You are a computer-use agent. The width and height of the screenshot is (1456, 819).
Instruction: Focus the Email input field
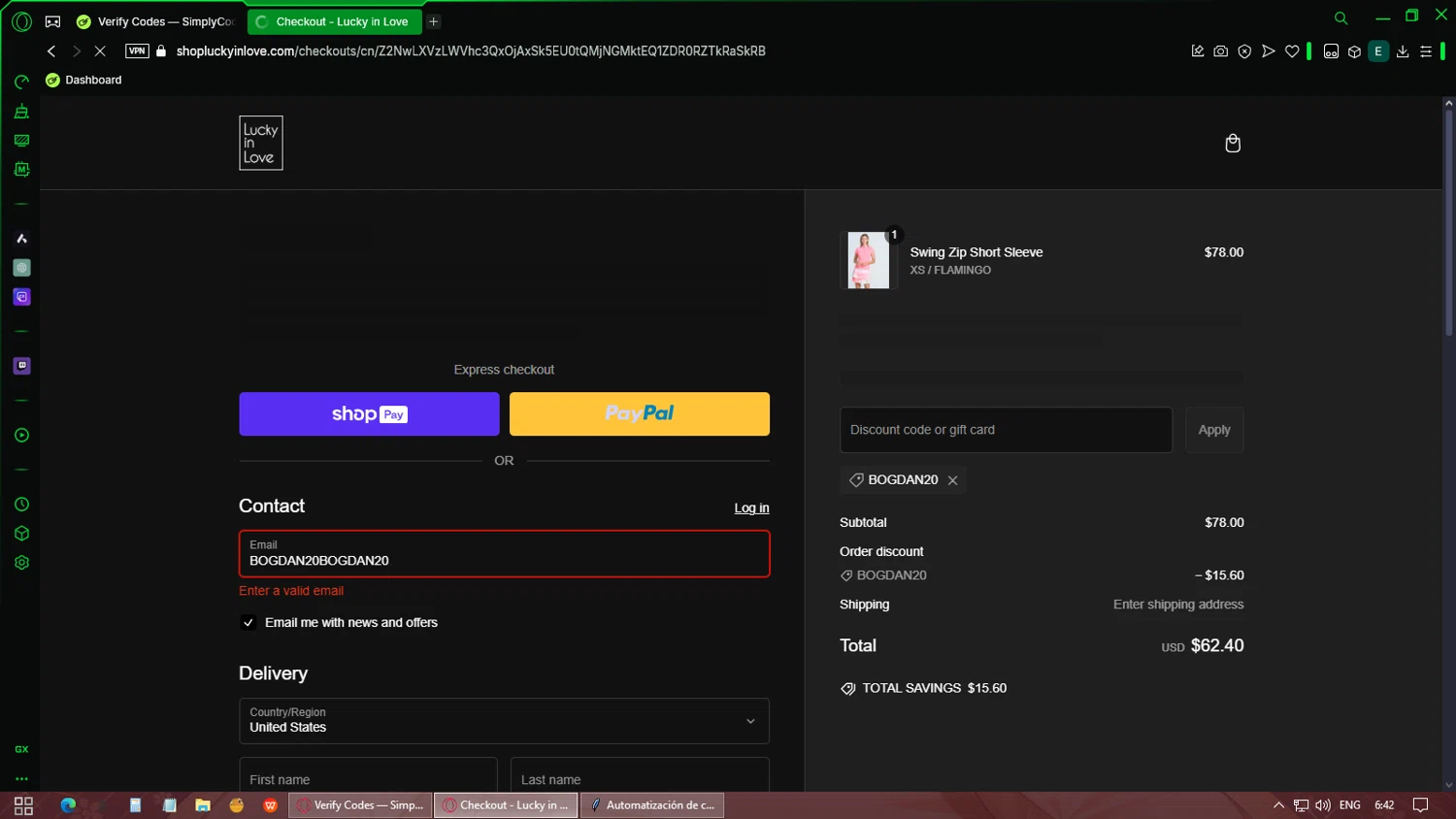504,554
